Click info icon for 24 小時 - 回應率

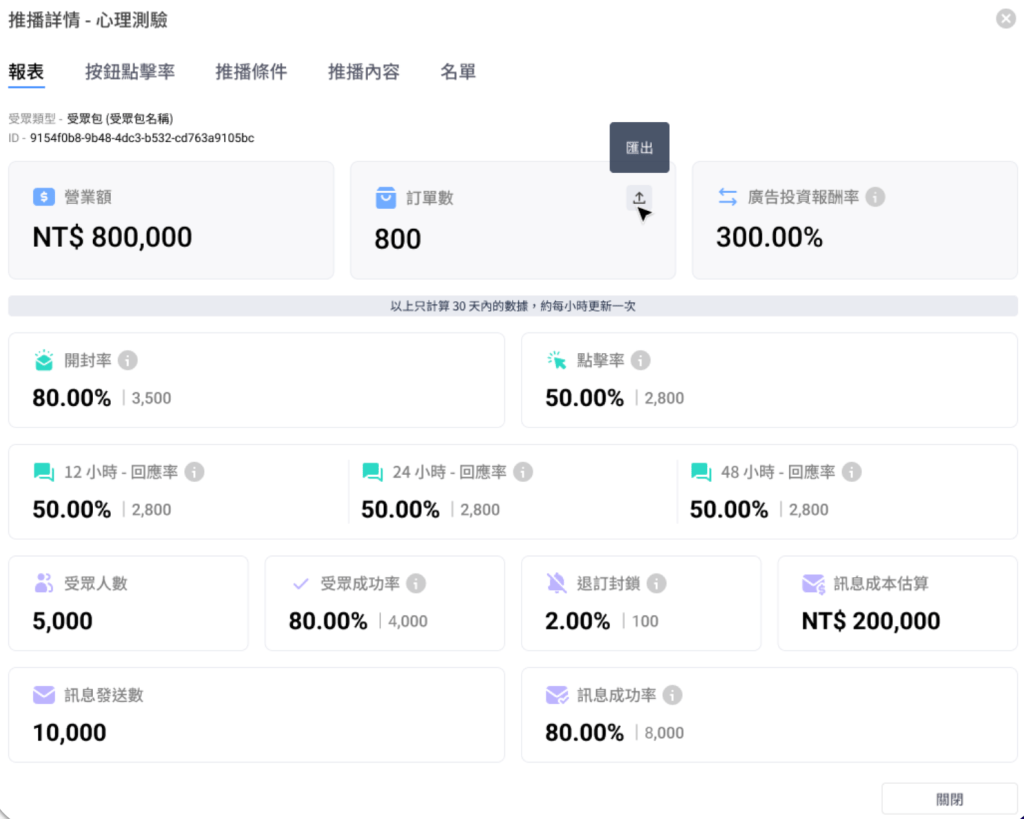click(x=523, y=472)
